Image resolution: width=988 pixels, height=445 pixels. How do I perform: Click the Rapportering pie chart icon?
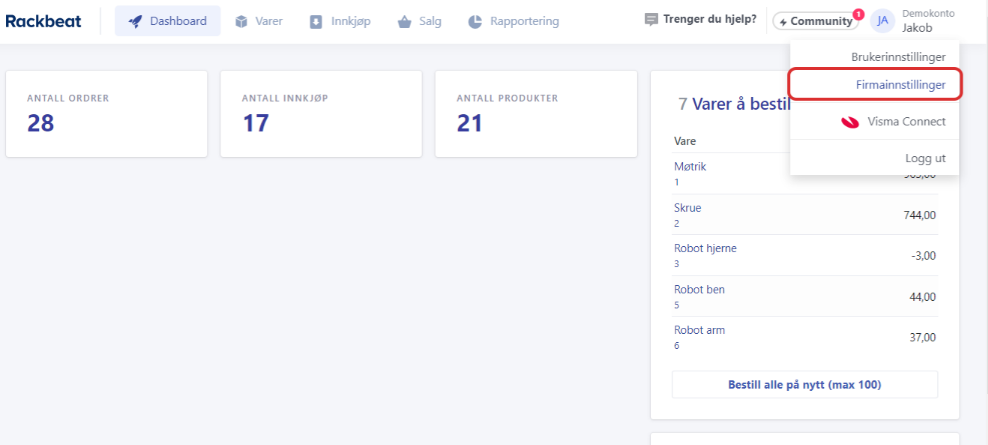coord(475,21)
